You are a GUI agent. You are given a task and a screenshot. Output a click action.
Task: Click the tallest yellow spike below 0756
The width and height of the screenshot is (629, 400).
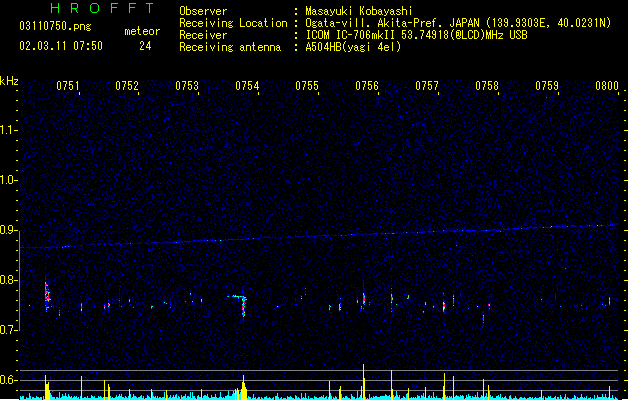click(363, 381)
